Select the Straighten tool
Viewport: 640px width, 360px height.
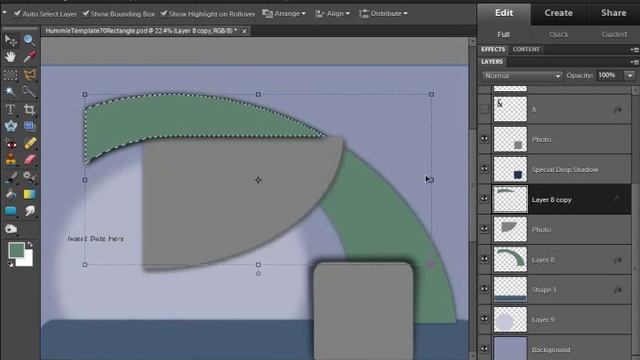(29, 126)
